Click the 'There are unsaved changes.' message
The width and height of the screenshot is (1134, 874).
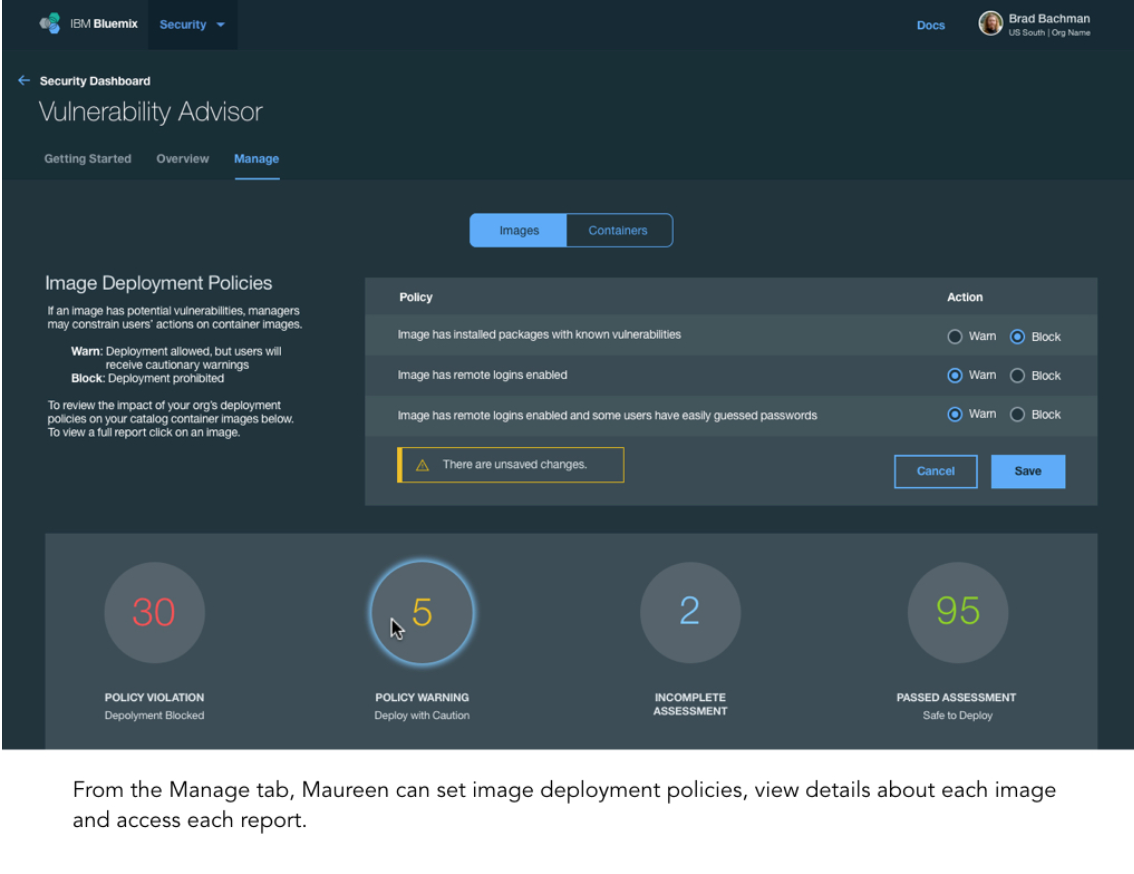(514, 464)
